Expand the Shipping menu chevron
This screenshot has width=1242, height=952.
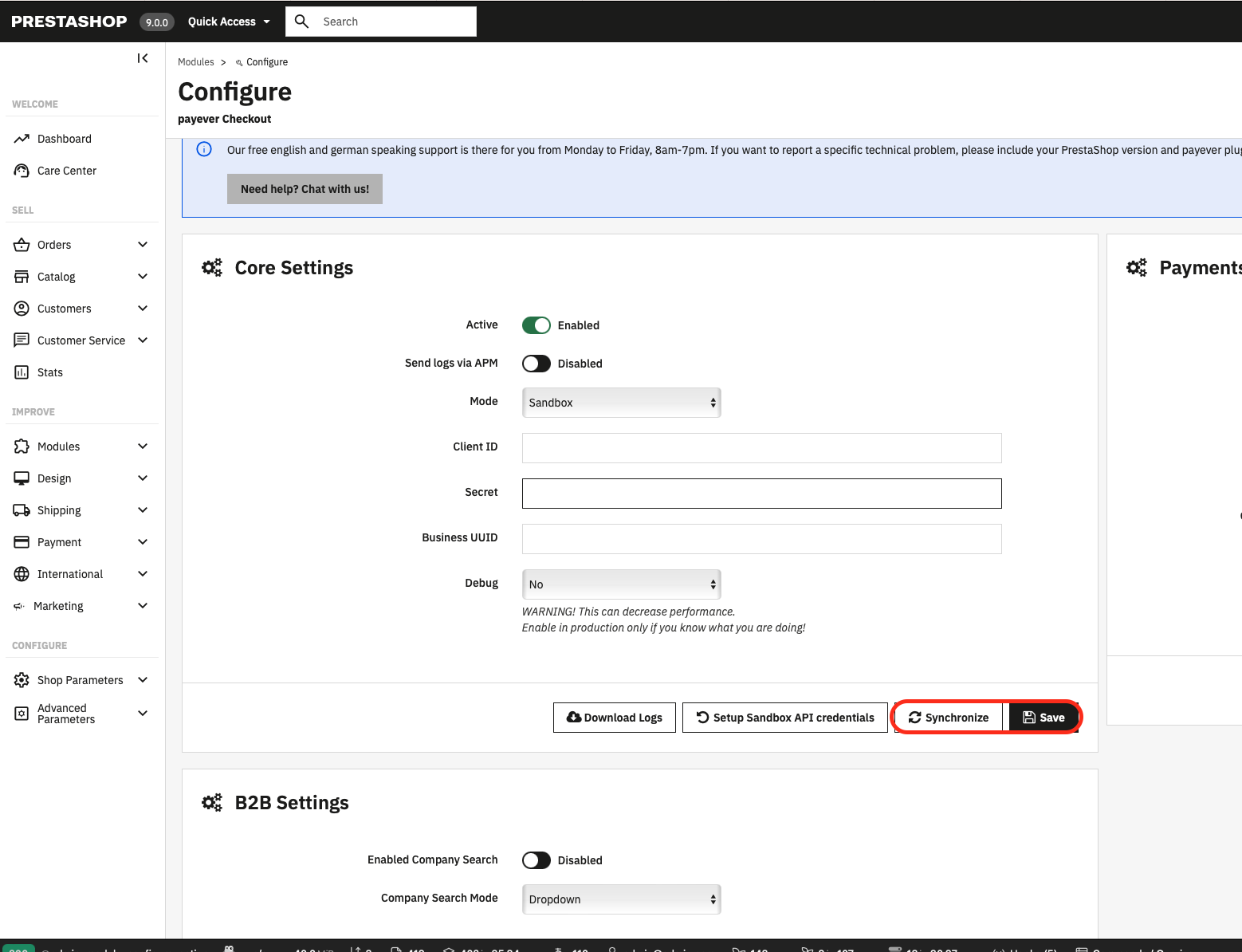[143, 510]
